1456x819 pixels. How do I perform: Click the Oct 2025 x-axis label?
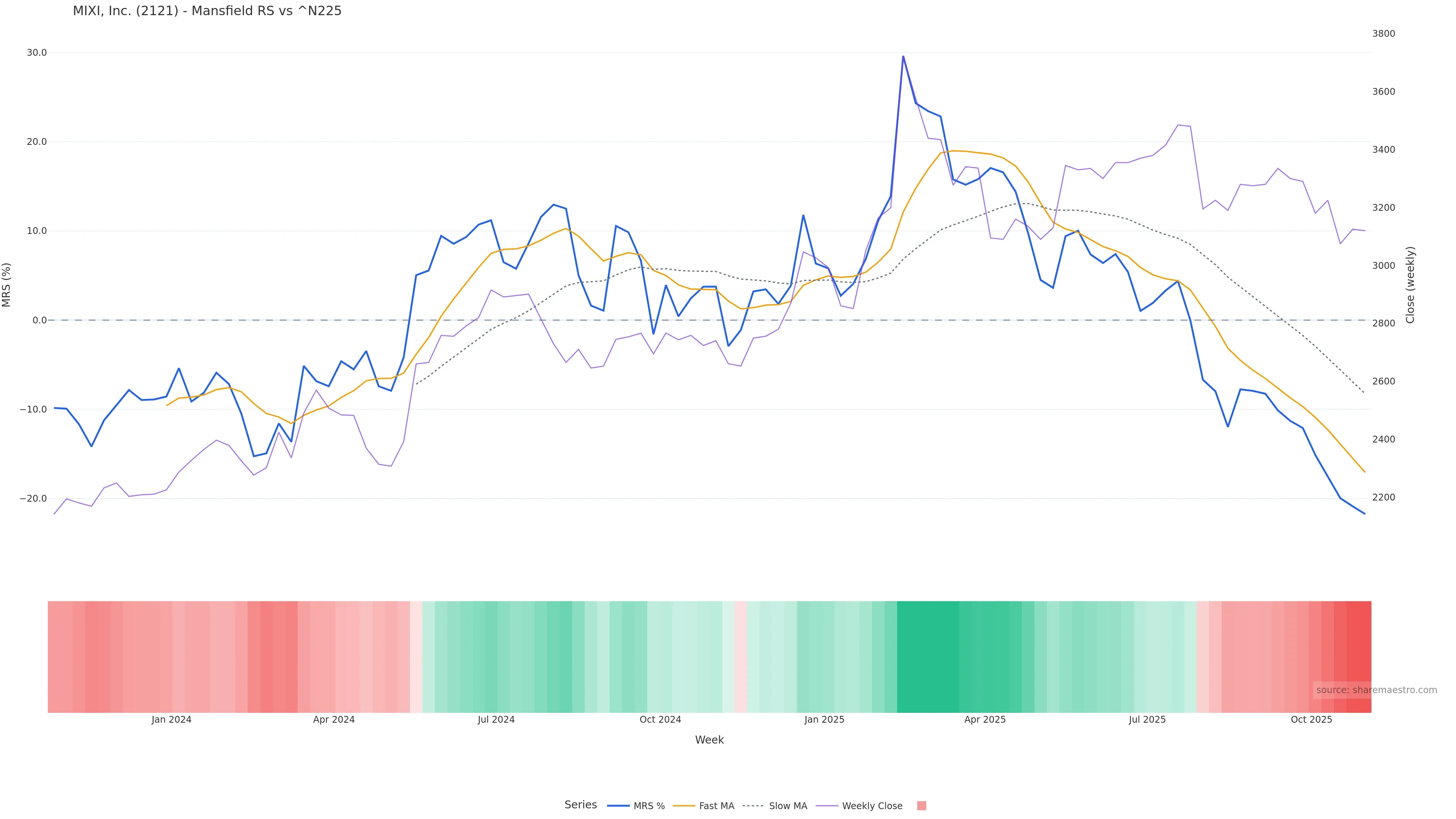[x=1311, y=720]
